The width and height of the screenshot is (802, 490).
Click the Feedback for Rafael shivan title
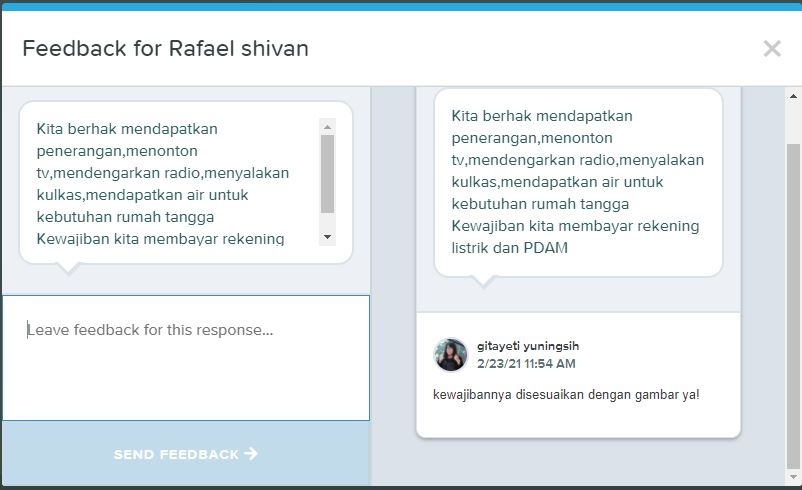pos(166,49)
